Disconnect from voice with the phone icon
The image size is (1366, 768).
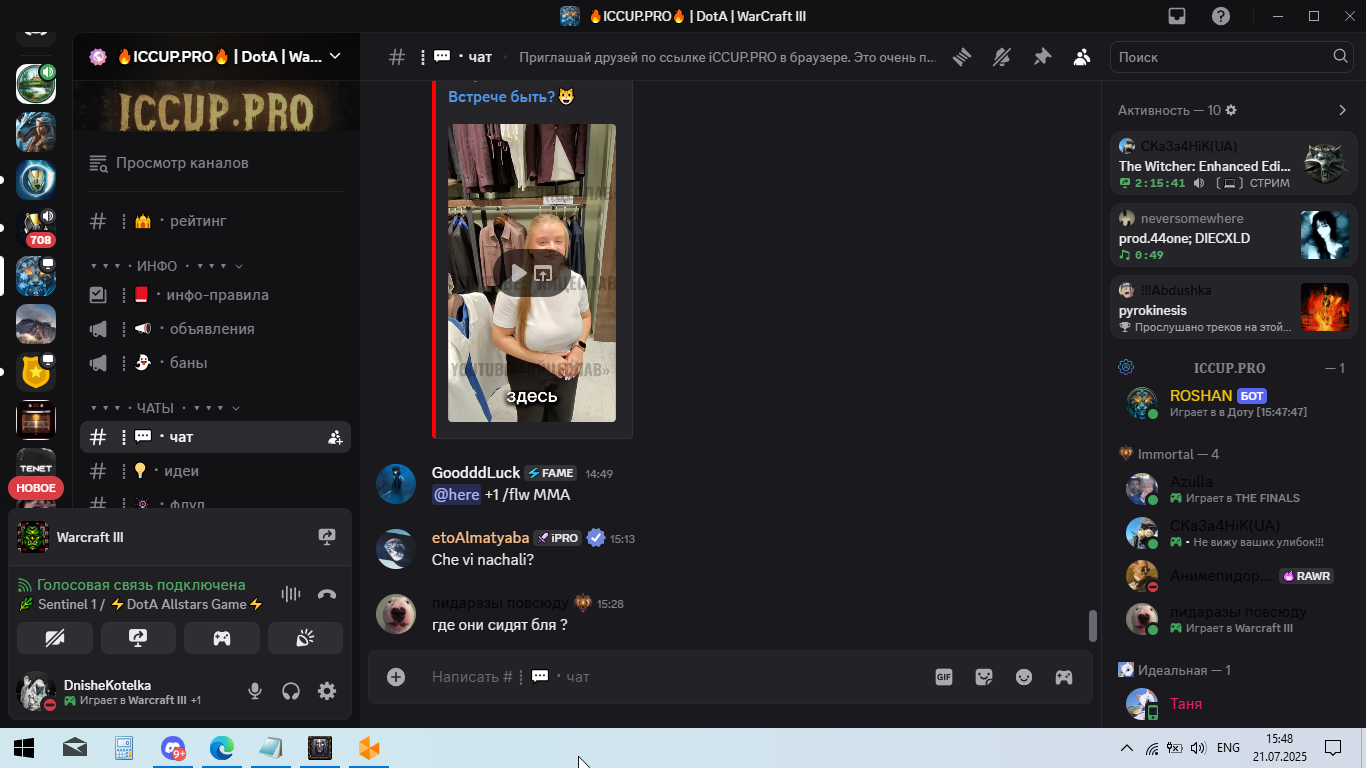pos(327,594)
